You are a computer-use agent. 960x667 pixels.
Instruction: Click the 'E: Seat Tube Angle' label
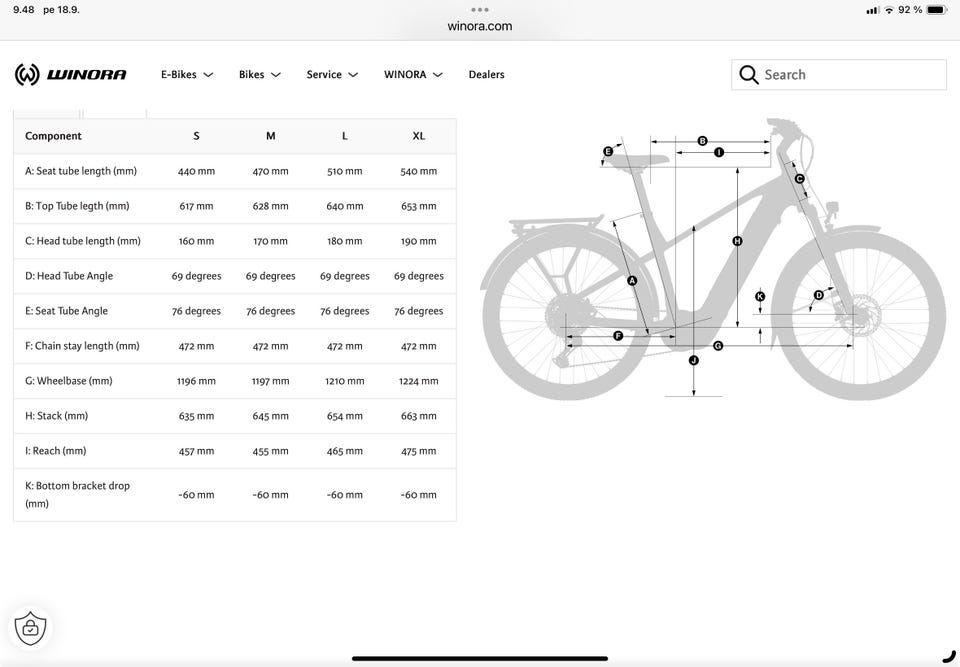pos(66,311)
